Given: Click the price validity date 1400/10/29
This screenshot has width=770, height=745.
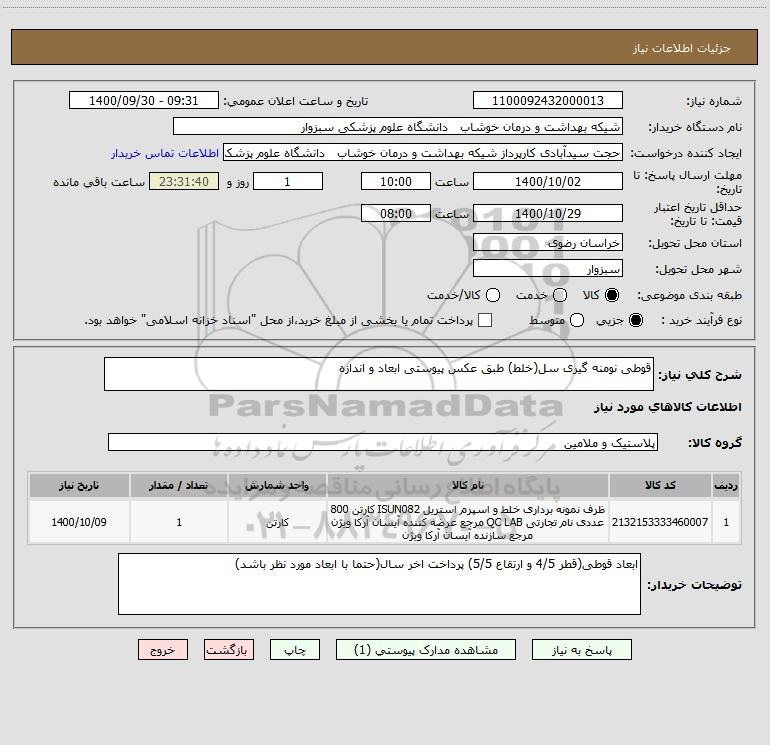Looking at the screenshot, I should tap(548, 213).
